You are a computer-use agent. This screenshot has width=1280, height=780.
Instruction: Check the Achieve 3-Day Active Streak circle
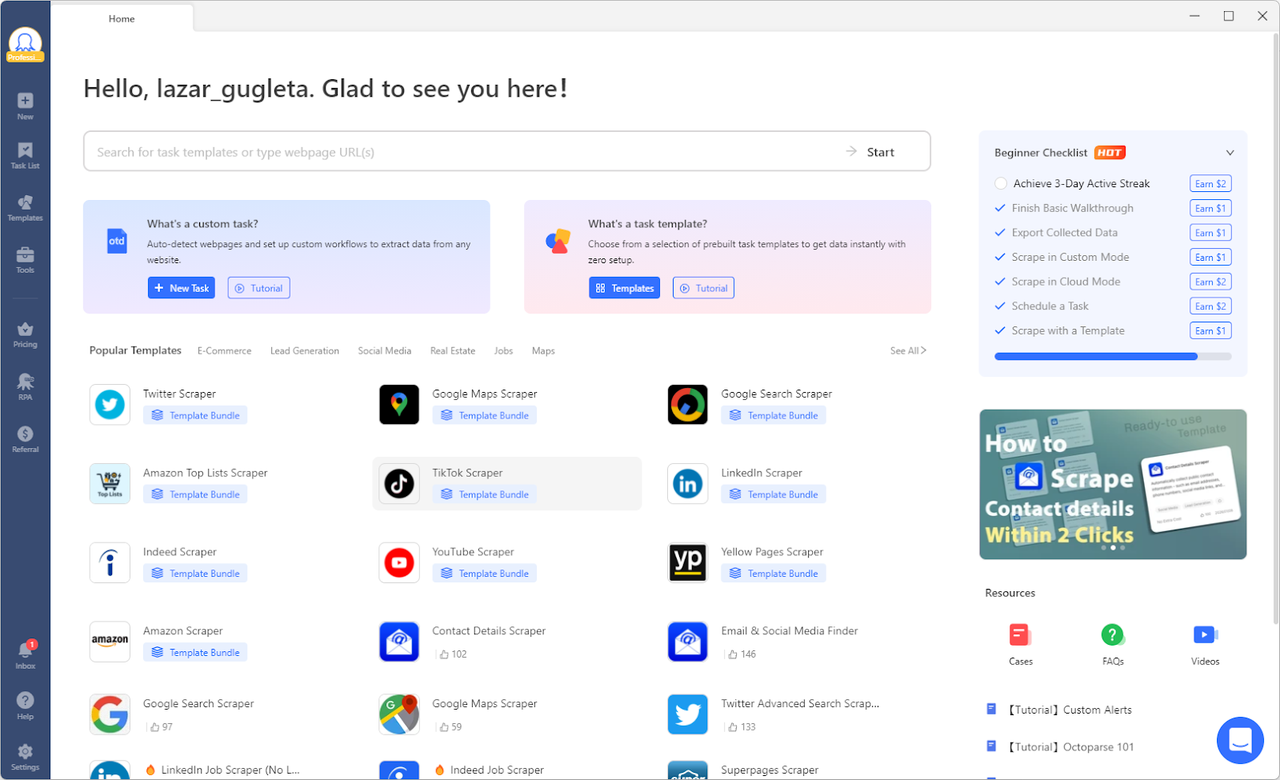coord(1001,184)
